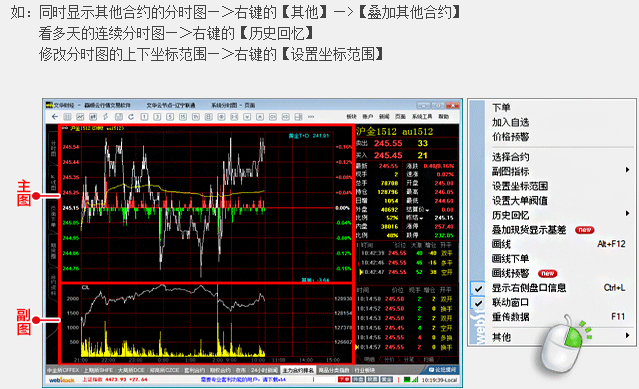Switch to the 24小时新闻 tab

[264, 370]
